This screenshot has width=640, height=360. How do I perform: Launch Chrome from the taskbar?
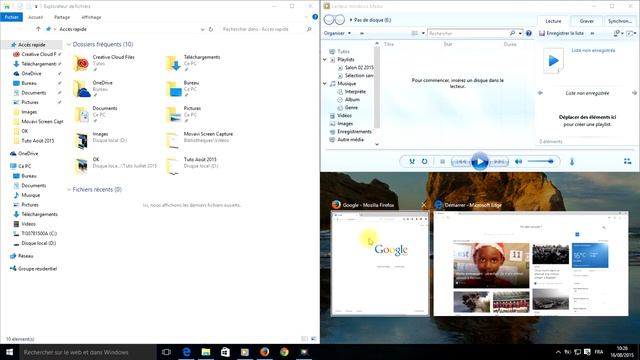[284, 352]
